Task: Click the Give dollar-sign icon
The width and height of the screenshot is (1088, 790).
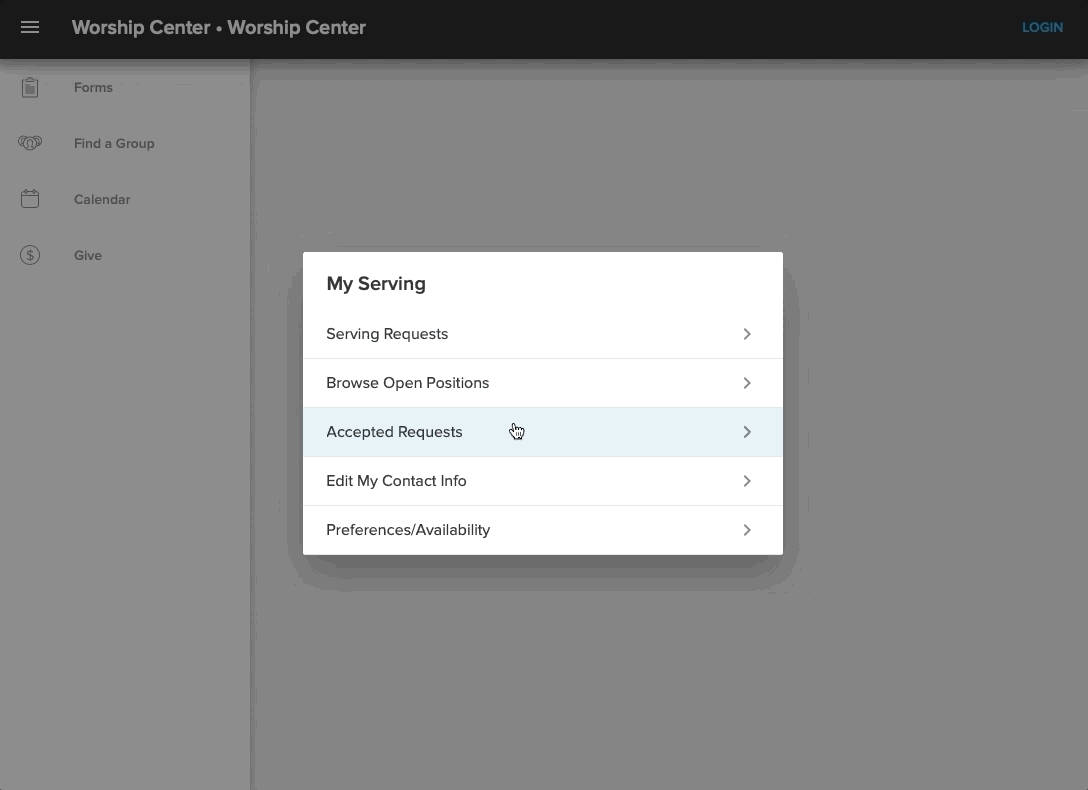Action: [30, 255]
